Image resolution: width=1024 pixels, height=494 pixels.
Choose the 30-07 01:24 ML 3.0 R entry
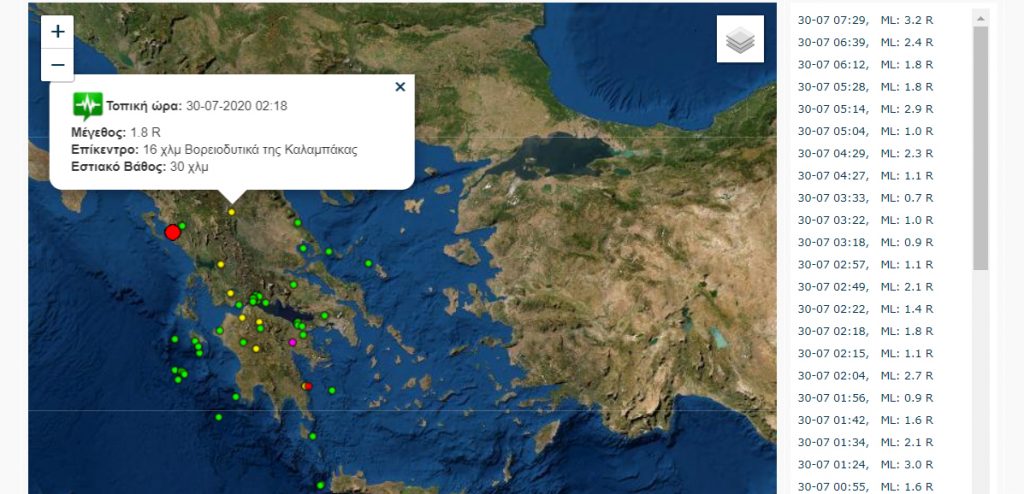865,463
